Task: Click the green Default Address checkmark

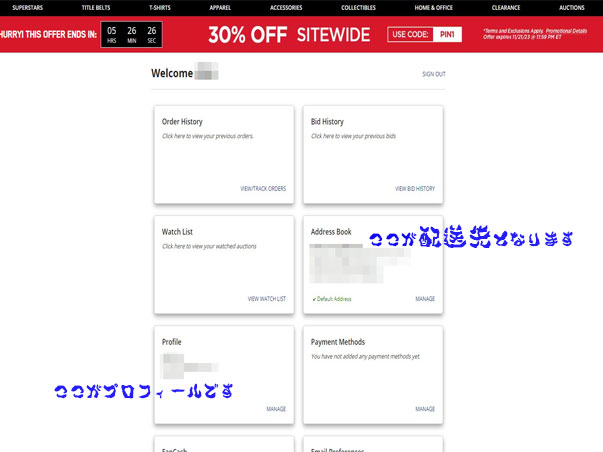Action: coord(314,299)
